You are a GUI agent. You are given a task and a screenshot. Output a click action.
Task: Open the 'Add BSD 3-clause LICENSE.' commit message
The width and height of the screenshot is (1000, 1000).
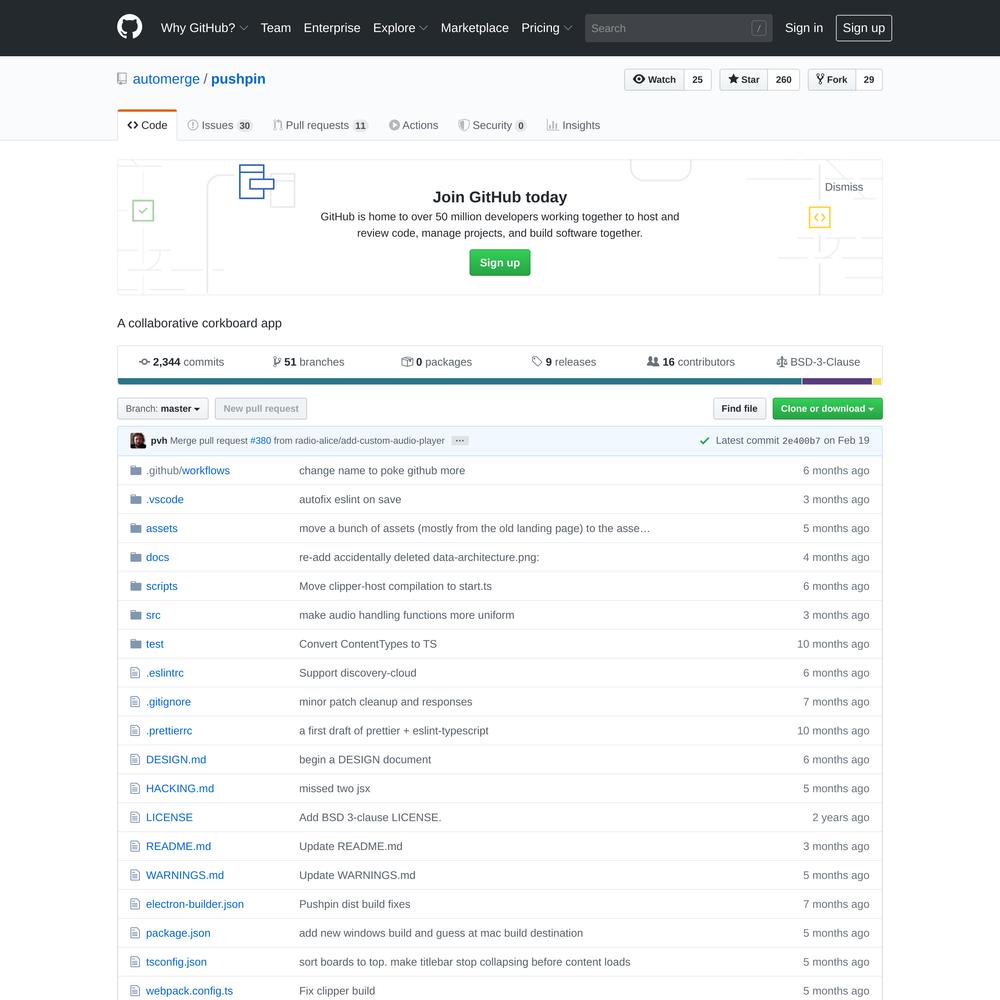point(370,817)
